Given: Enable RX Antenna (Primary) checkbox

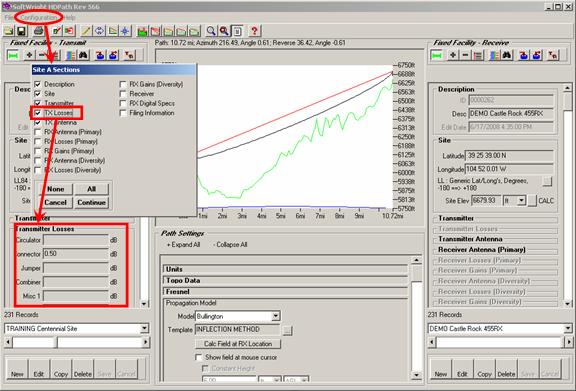Looking at the screenshot, I should click(x=37, y=132).
